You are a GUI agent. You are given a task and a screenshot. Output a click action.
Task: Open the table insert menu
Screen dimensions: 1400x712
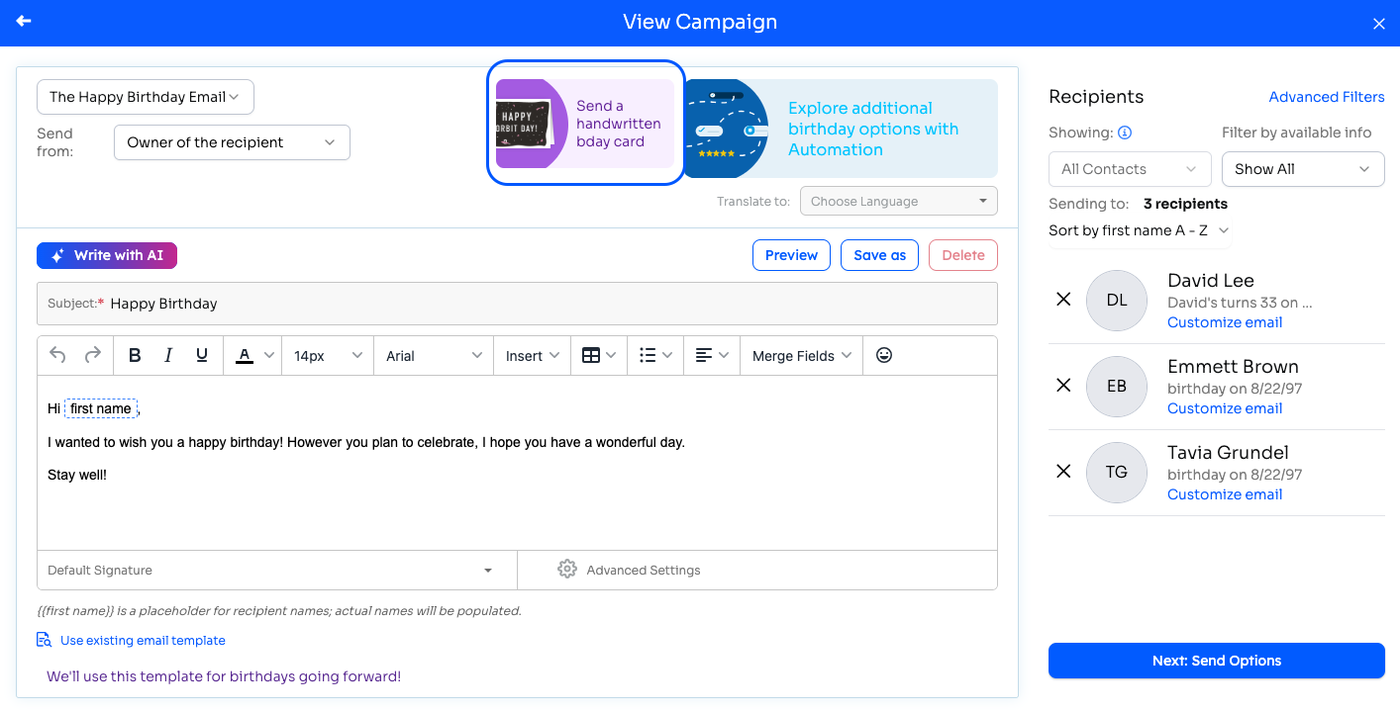(599, 355)
